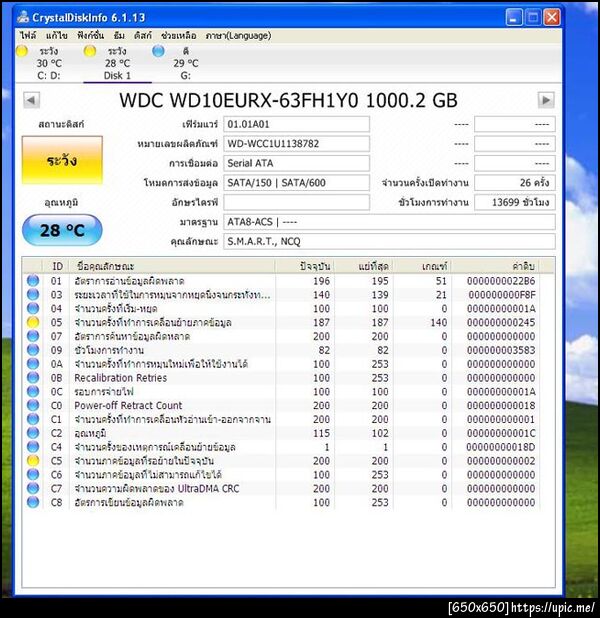Click the 28 °C temperature indicator
This screenshot has width=600, height=618.
[x=62, y=230]
